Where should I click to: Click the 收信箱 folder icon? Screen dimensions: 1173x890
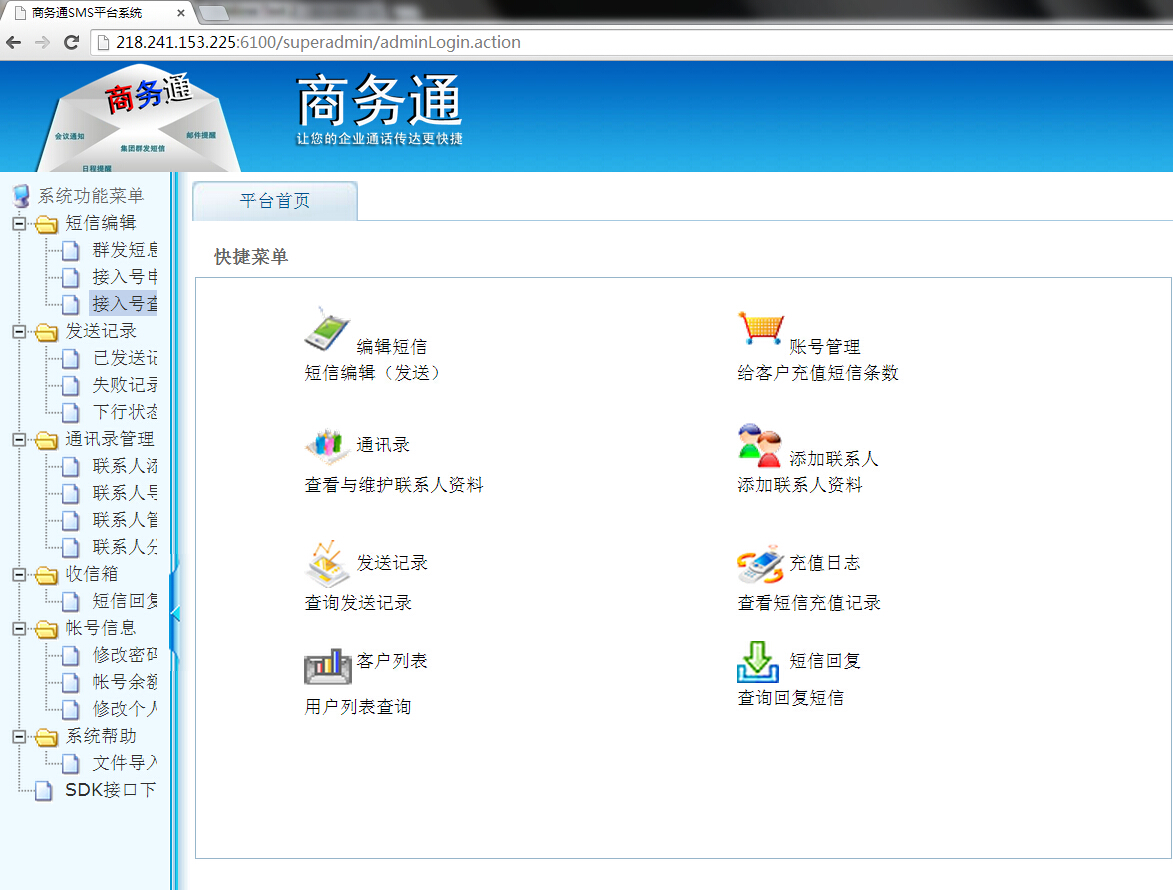46,574
